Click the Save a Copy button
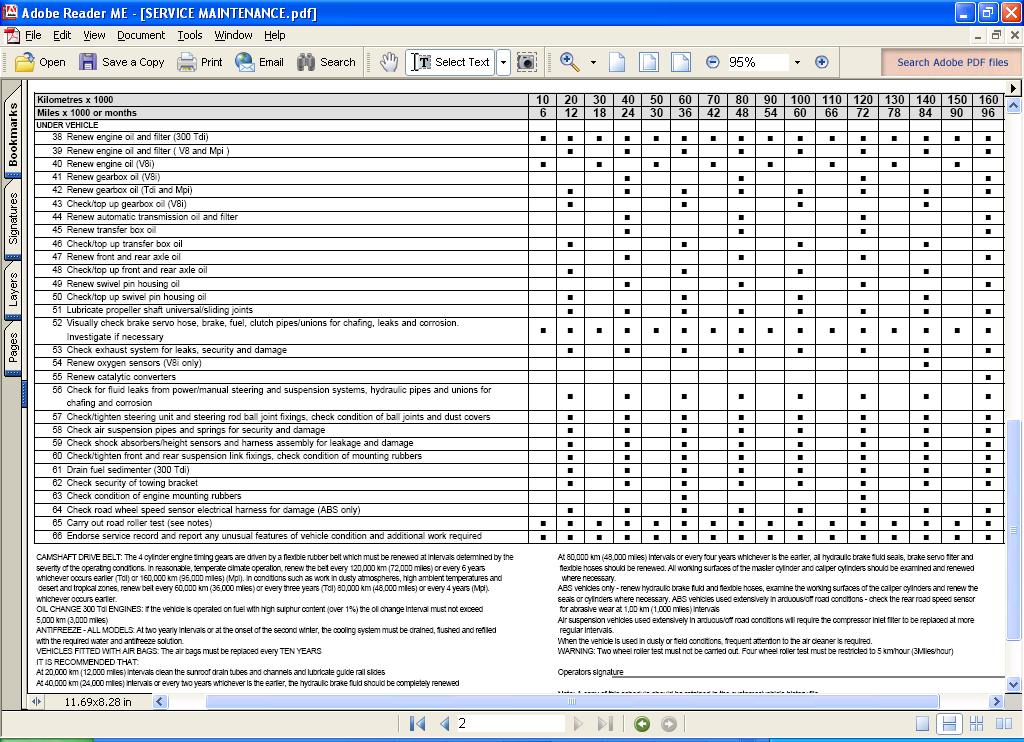Screen dimensions: 1024x742 tap(122, 62)
